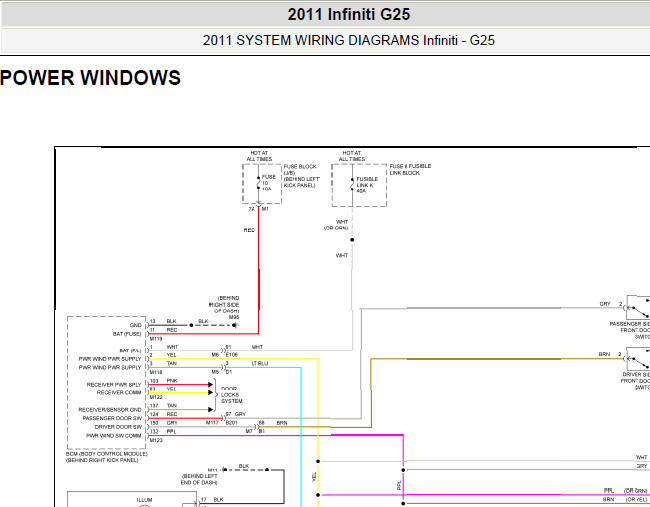
Task: Click the BCM Body Control Module label
Action: (107, 457)
